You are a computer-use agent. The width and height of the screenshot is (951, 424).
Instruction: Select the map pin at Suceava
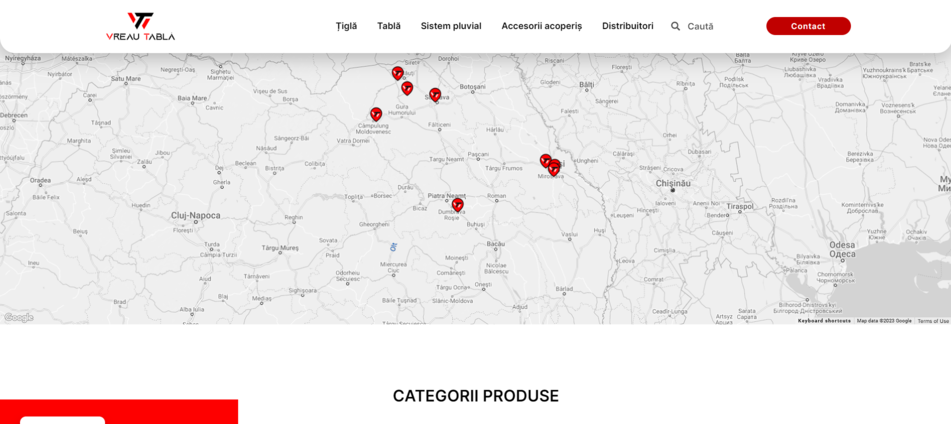click(435, 93)
